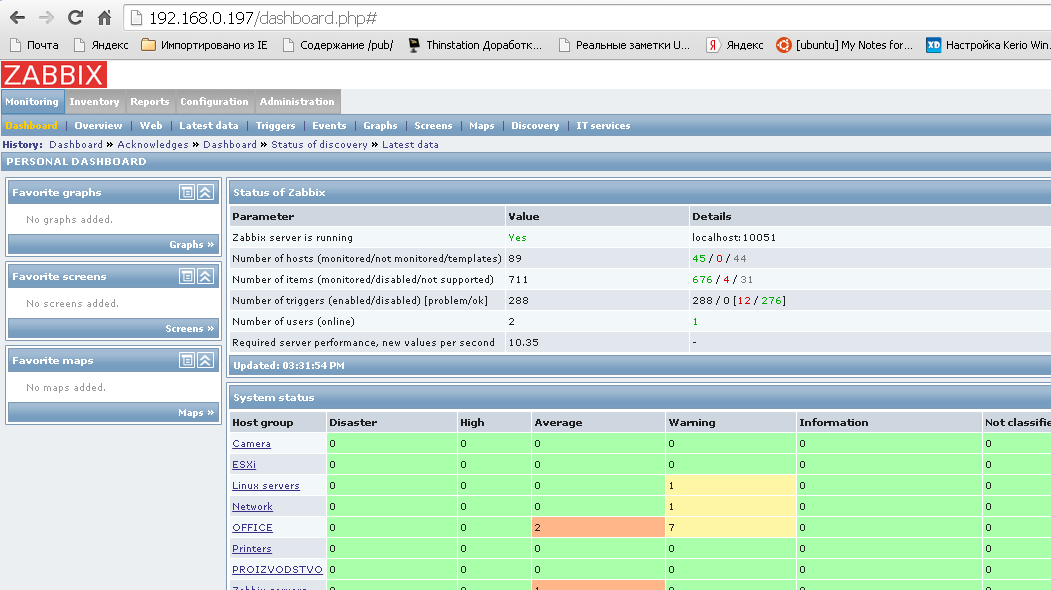The width and height of the screenshot is (1051, 590).
Task: Open the first Яндекс bookmark
Action: [x=101, y=45]
